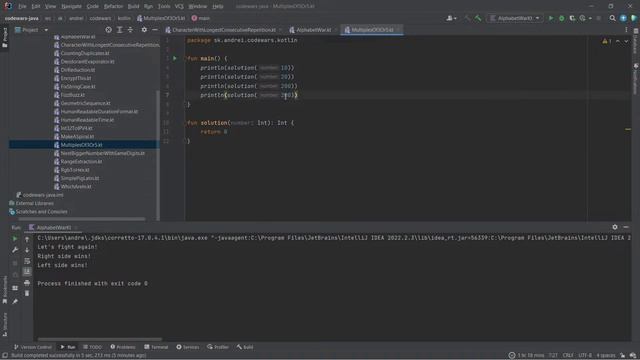The width and height of the screenshot is (640, 360).
Task: Start debugging with the green bug icon
Action: [562, 18]
